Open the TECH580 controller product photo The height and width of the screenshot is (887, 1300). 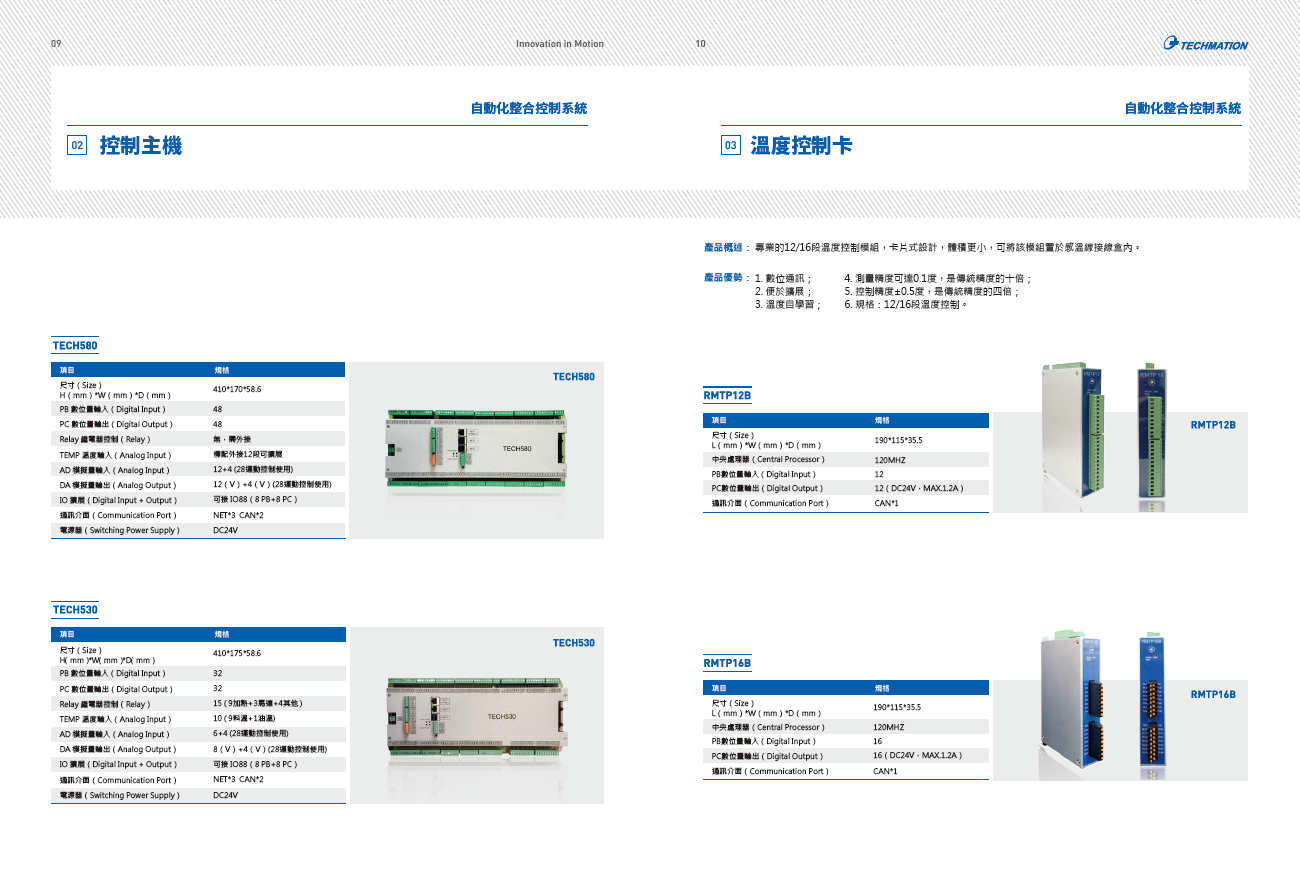click(476, 450)
